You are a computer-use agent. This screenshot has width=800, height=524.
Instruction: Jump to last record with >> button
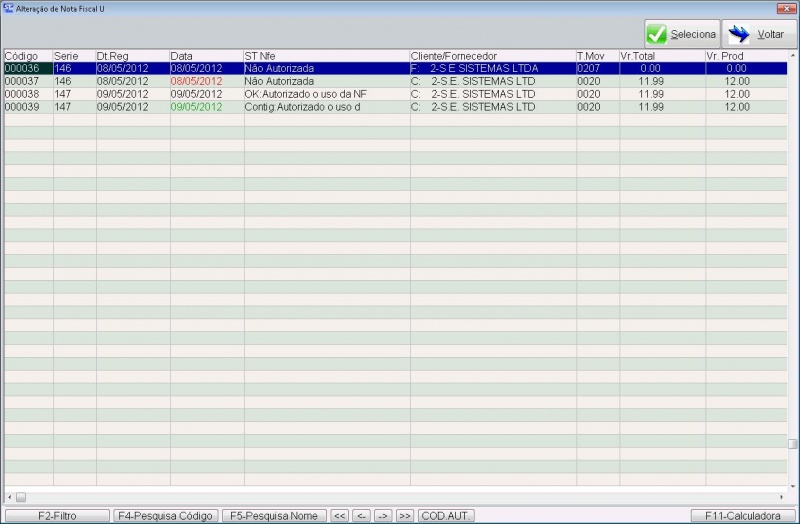click(x=404, y=516)
